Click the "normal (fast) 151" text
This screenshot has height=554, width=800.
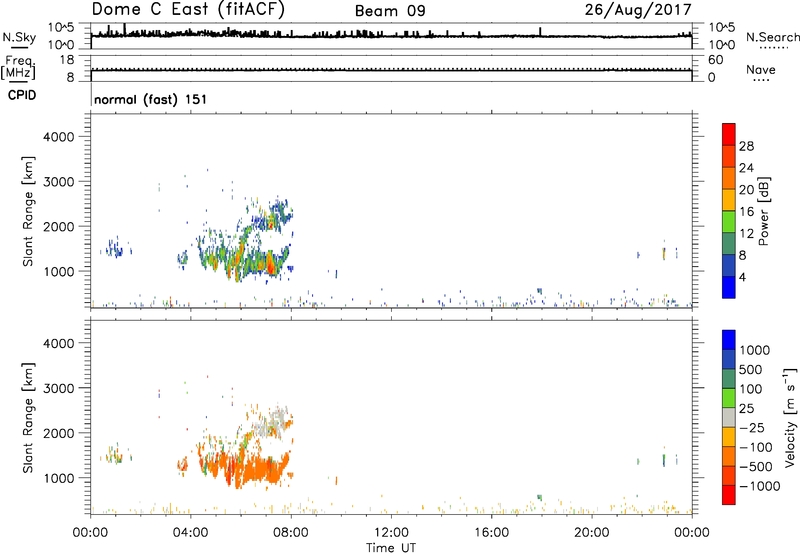pos(151,99)
